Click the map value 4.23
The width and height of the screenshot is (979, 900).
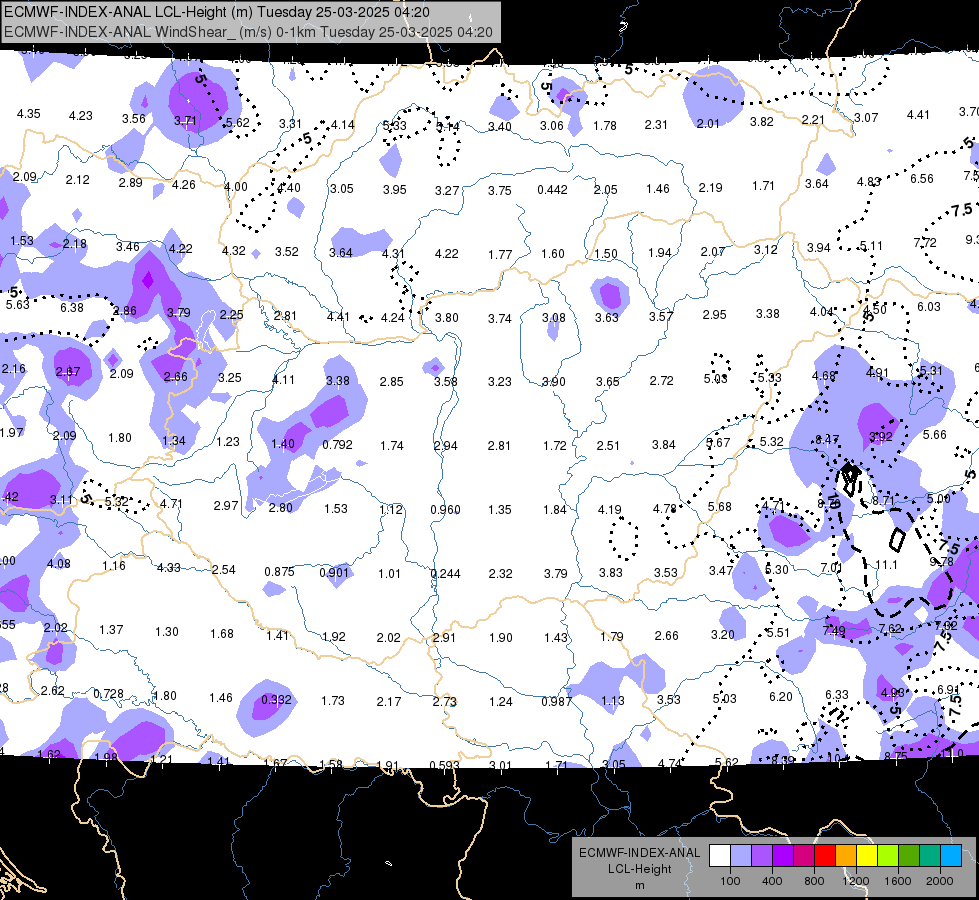click(81, 116)
